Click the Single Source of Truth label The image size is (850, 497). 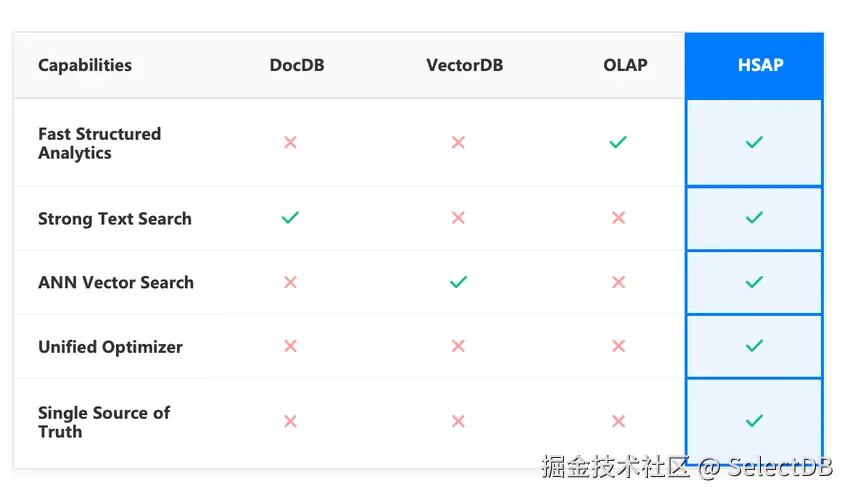click(104, 422)
